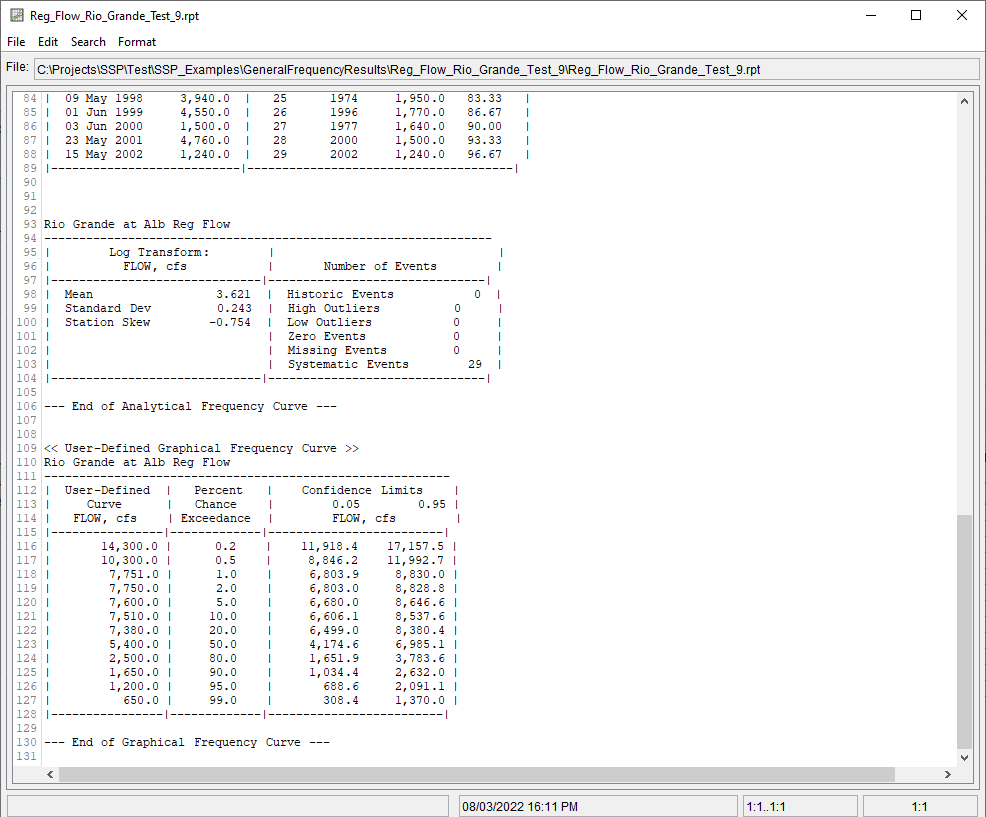Click the percent exceedance value 50.0

pos(223,644)
